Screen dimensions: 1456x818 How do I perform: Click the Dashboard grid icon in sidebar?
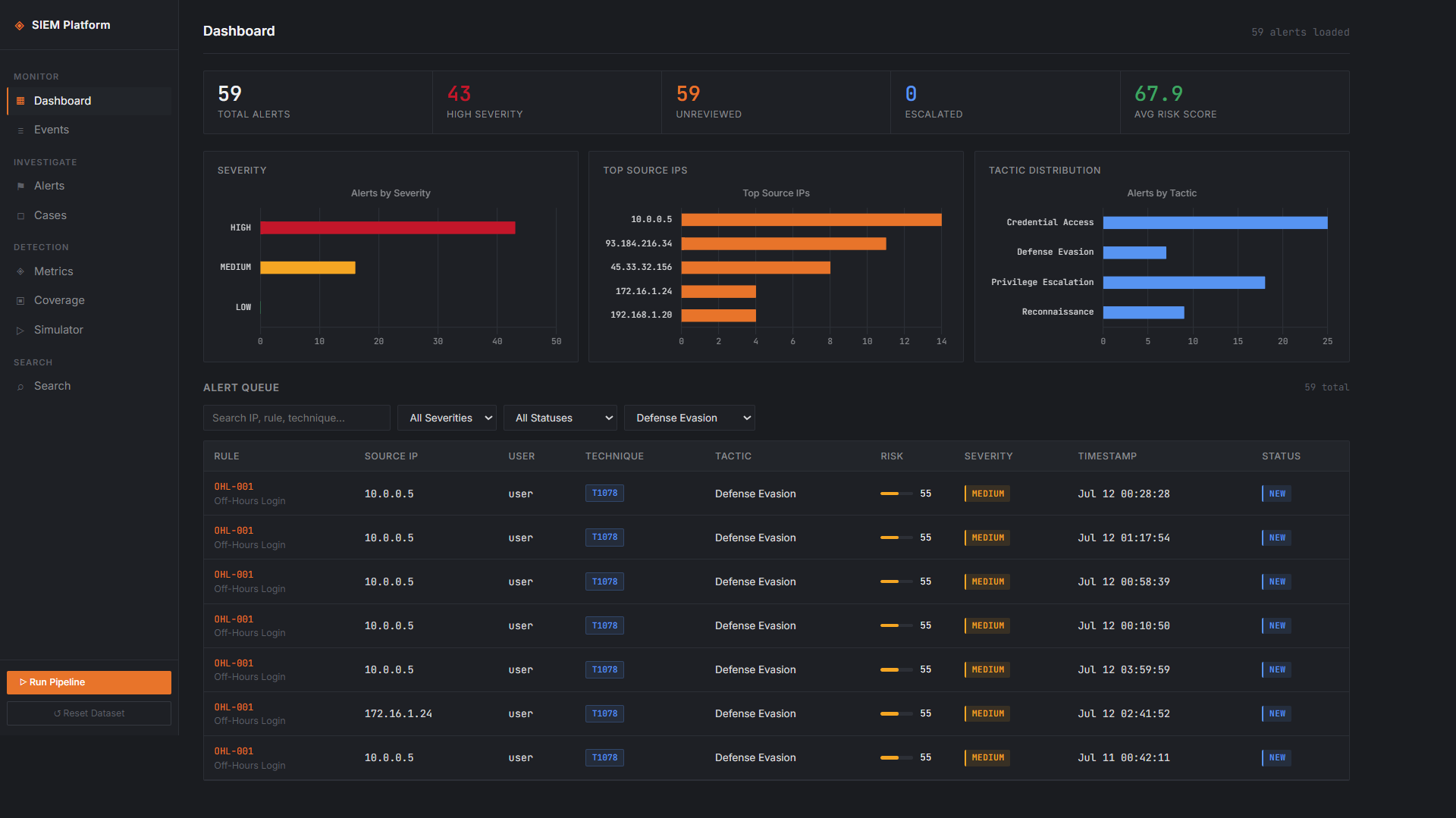coord(20,101)
